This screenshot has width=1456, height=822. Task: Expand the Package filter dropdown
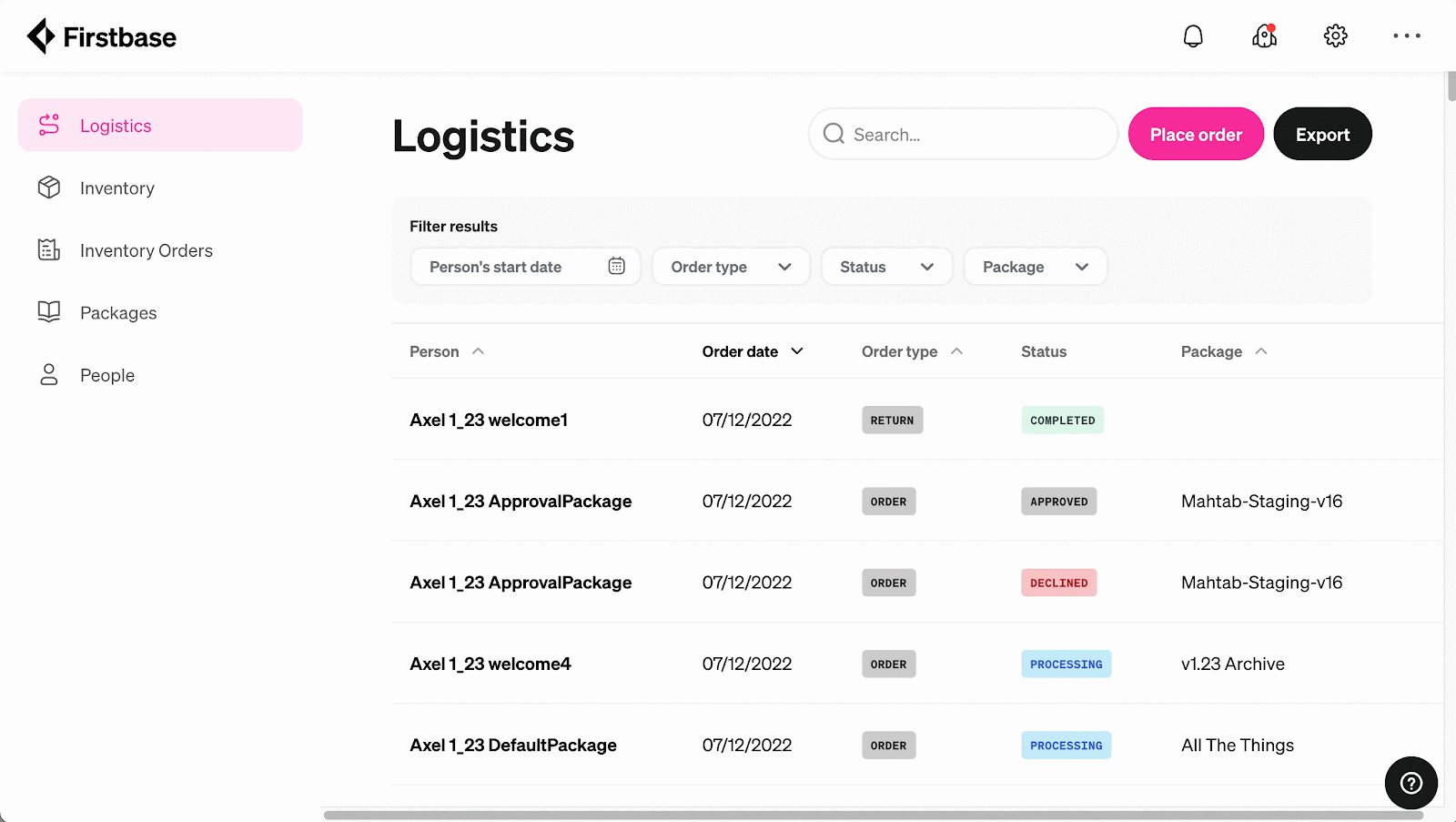pos(1036,267)
